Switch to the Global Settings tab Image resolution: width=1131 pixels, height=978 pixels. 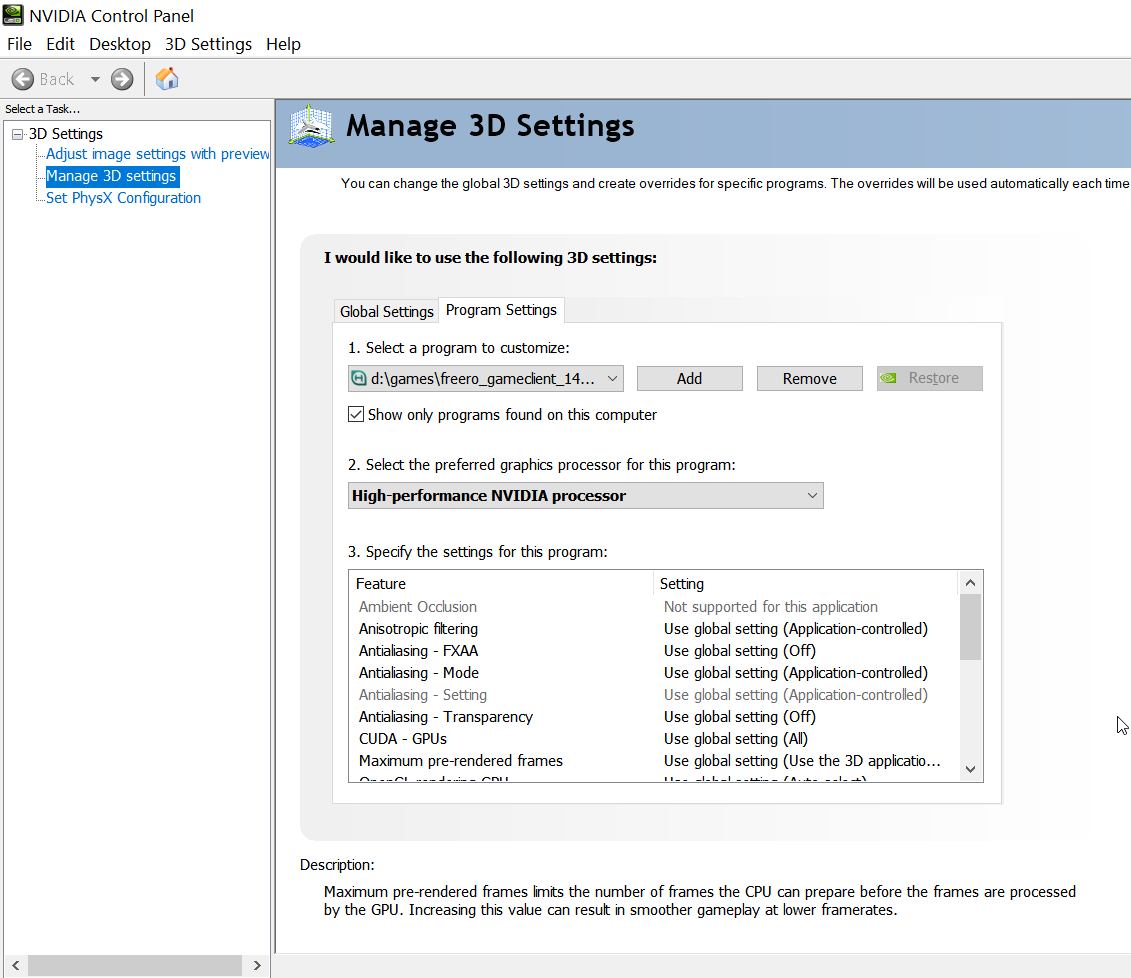387,311
